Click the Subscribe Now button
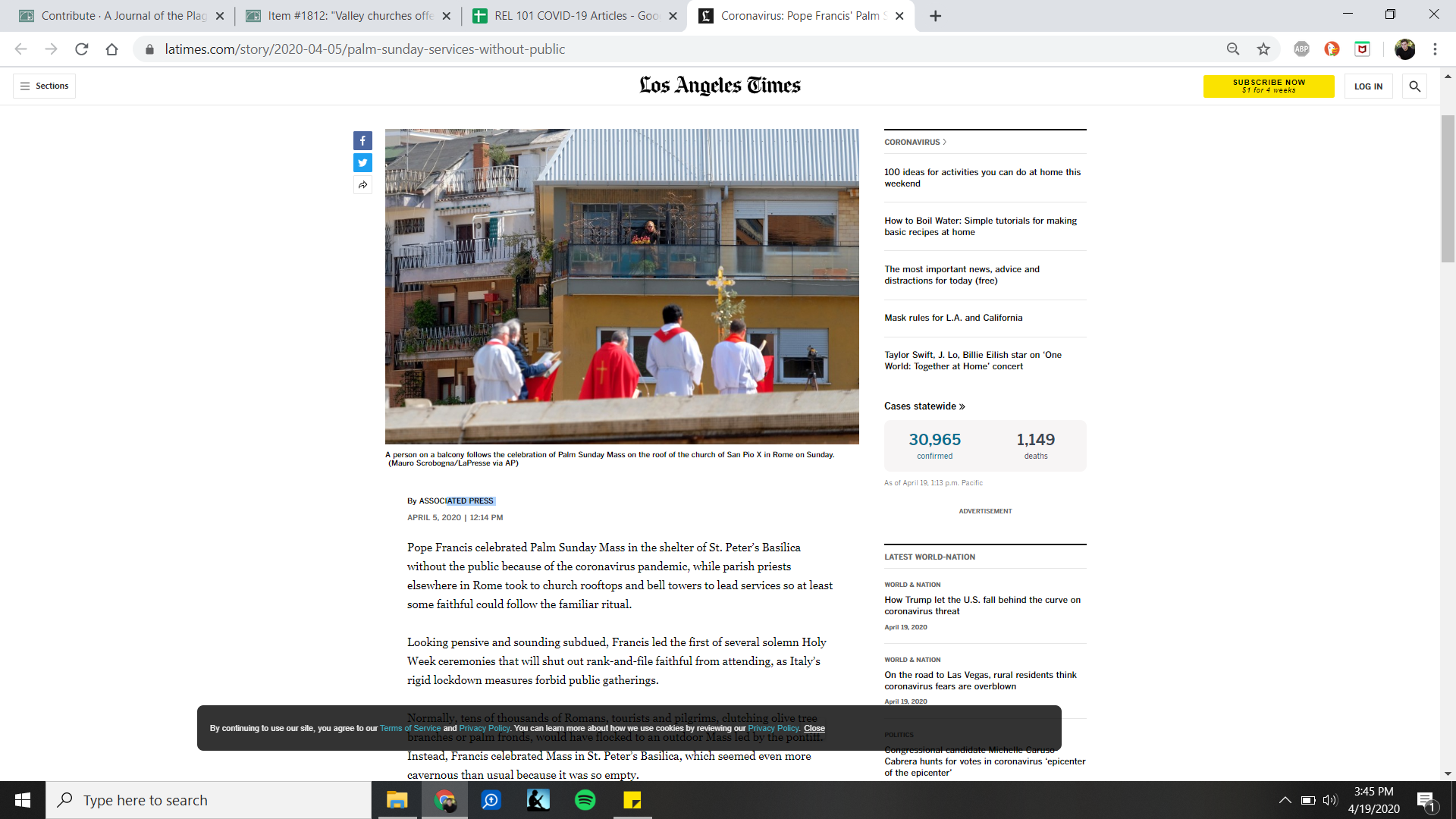The image size is (1456, 819). (1268, 86)
